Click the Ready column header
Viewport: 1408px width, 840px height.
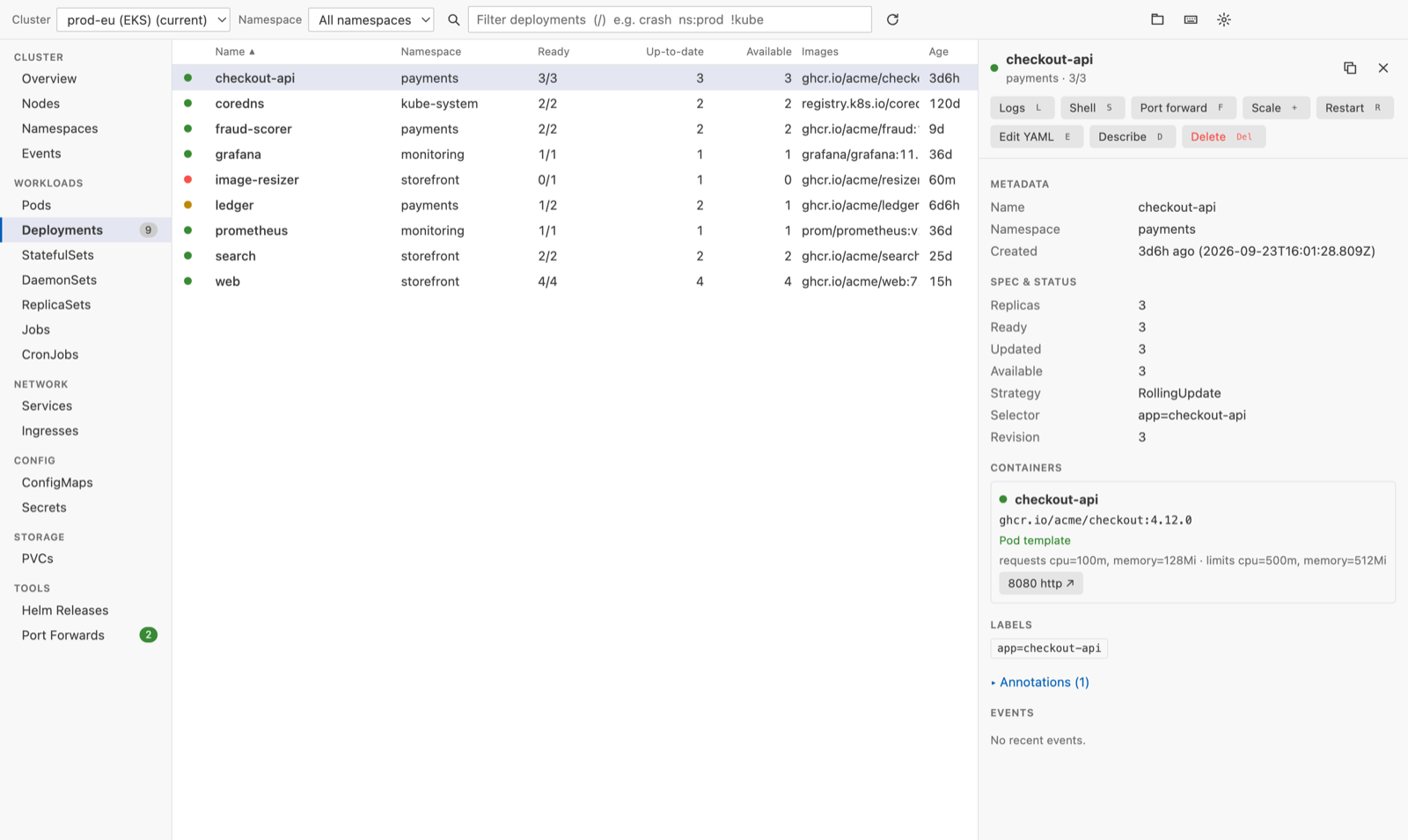pos(554,52)
